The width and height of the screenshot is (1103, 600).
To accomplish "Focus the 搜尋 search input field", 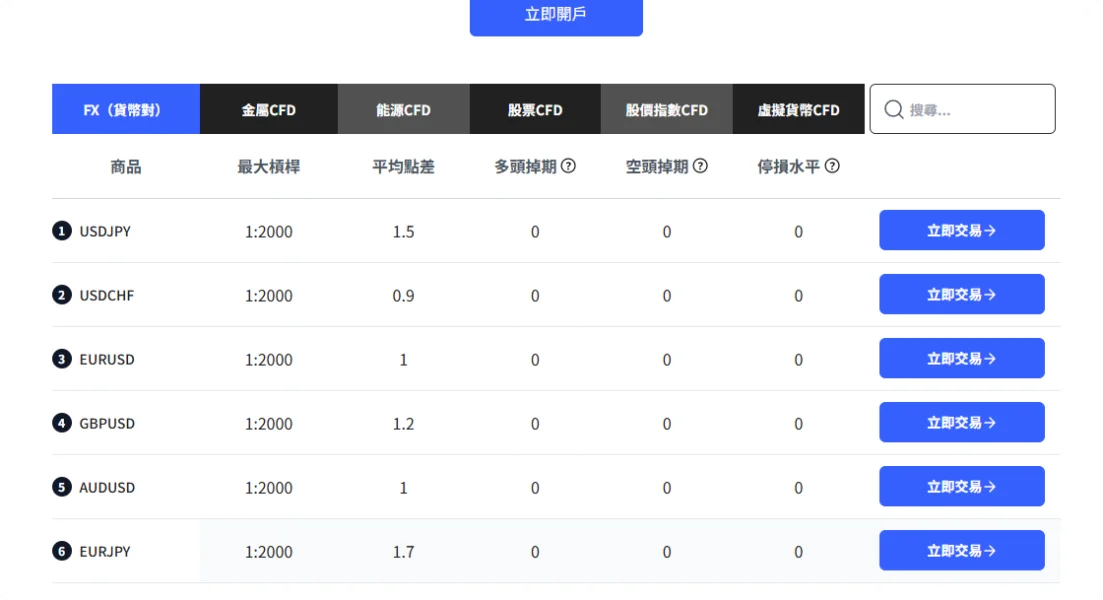I will coord(962,109).
